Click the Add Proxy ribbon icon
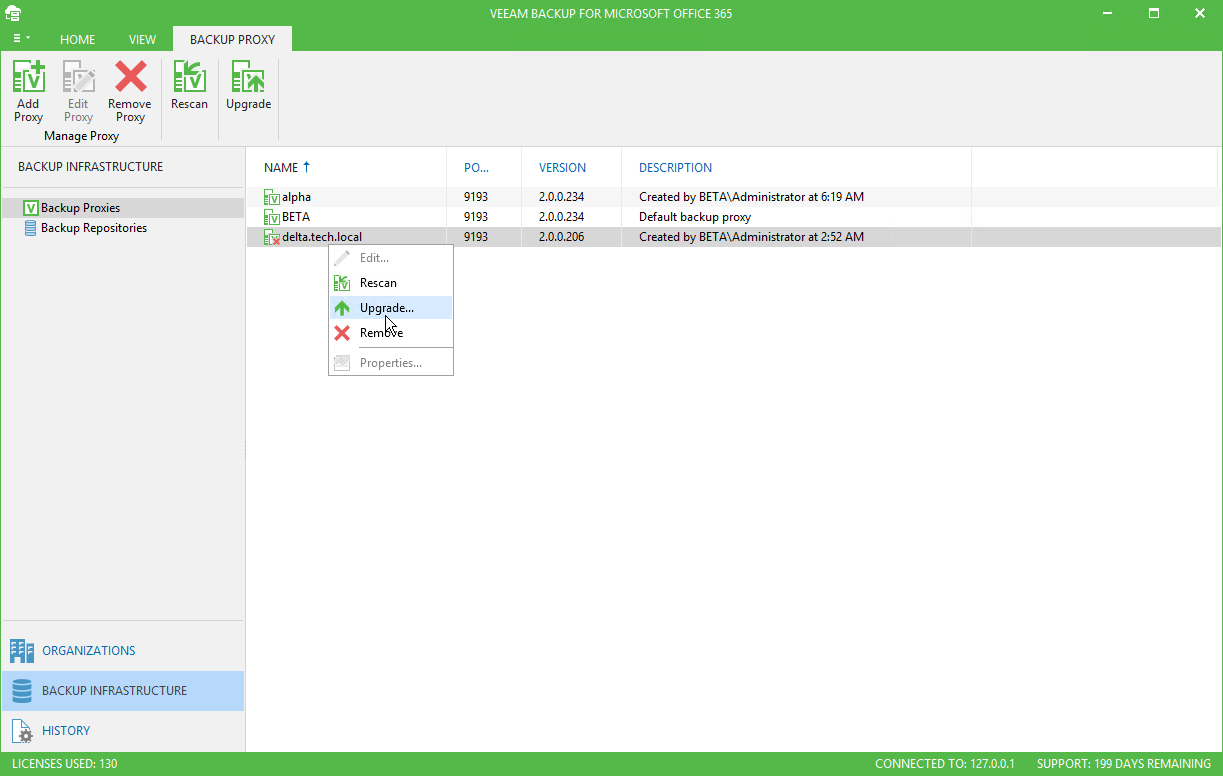 [x=28, y=77]
